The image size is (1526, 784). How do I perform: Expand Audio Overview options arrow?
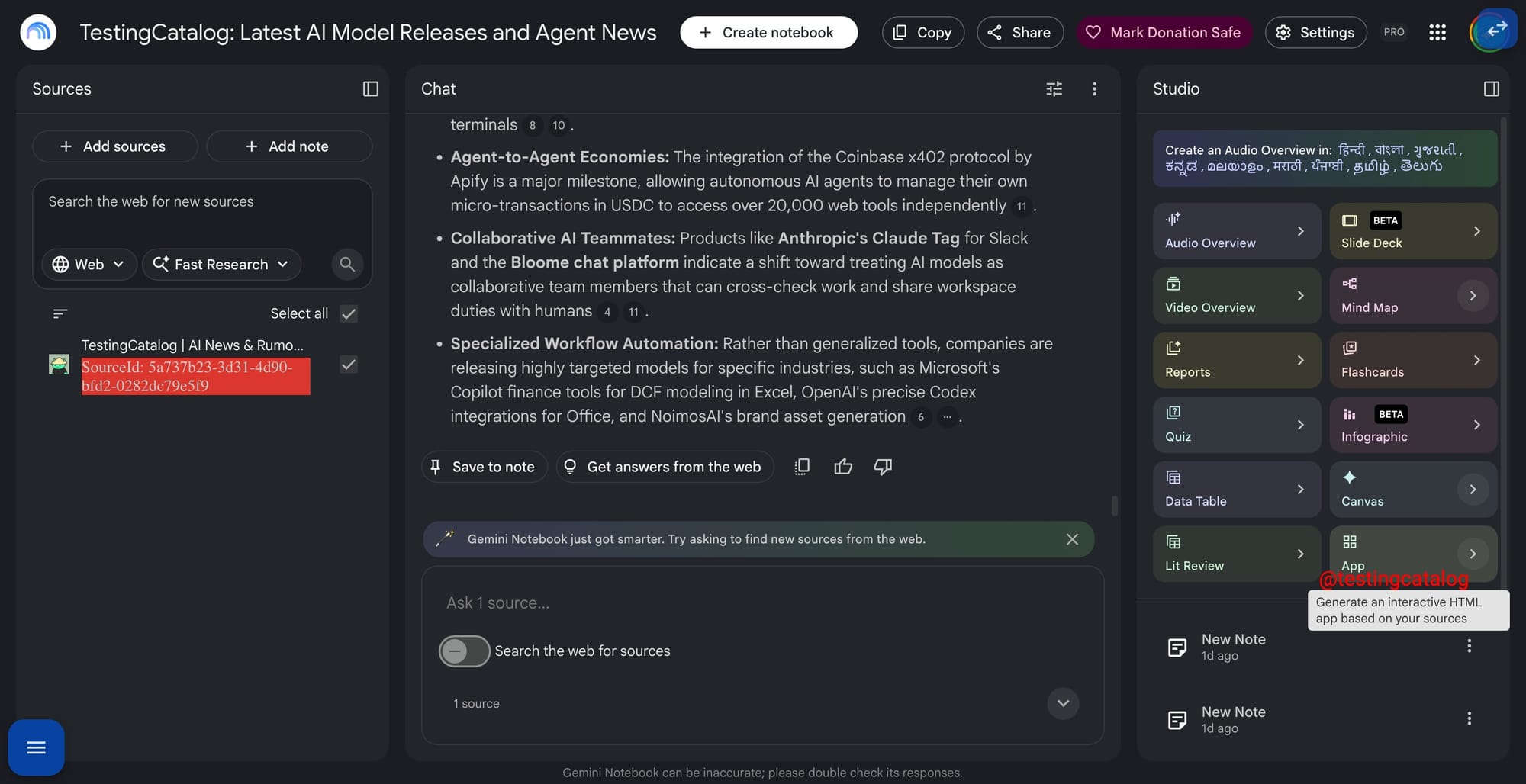(1301, 231)
